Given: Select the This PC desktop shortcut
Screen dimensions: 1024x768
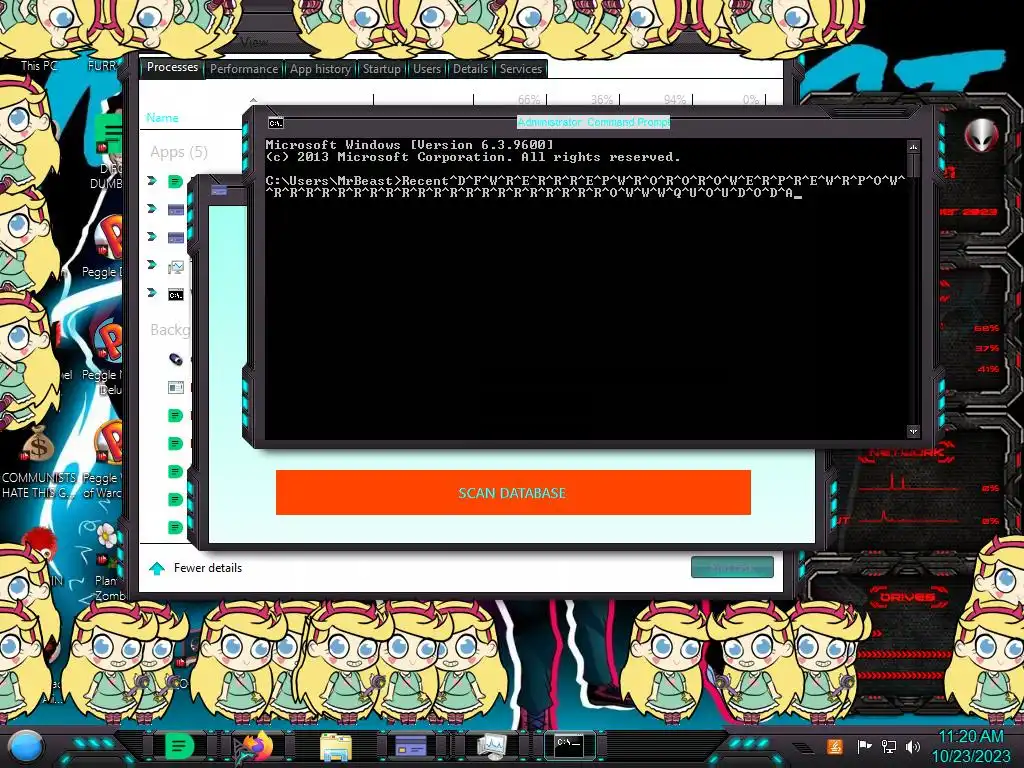Looking at the screenshot, I should tap(39, 65).
